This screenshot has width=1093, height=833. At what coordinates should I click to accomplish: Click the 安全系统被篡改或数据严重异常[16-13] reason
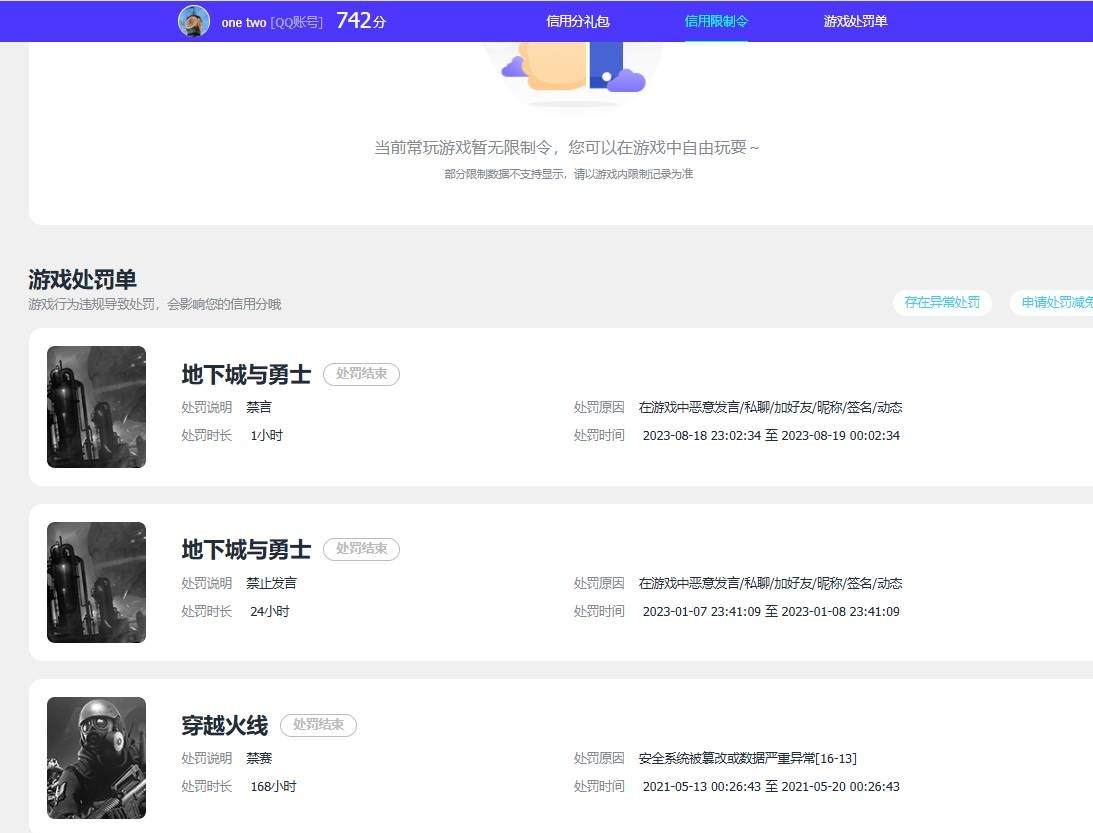[x=747, y=758]
